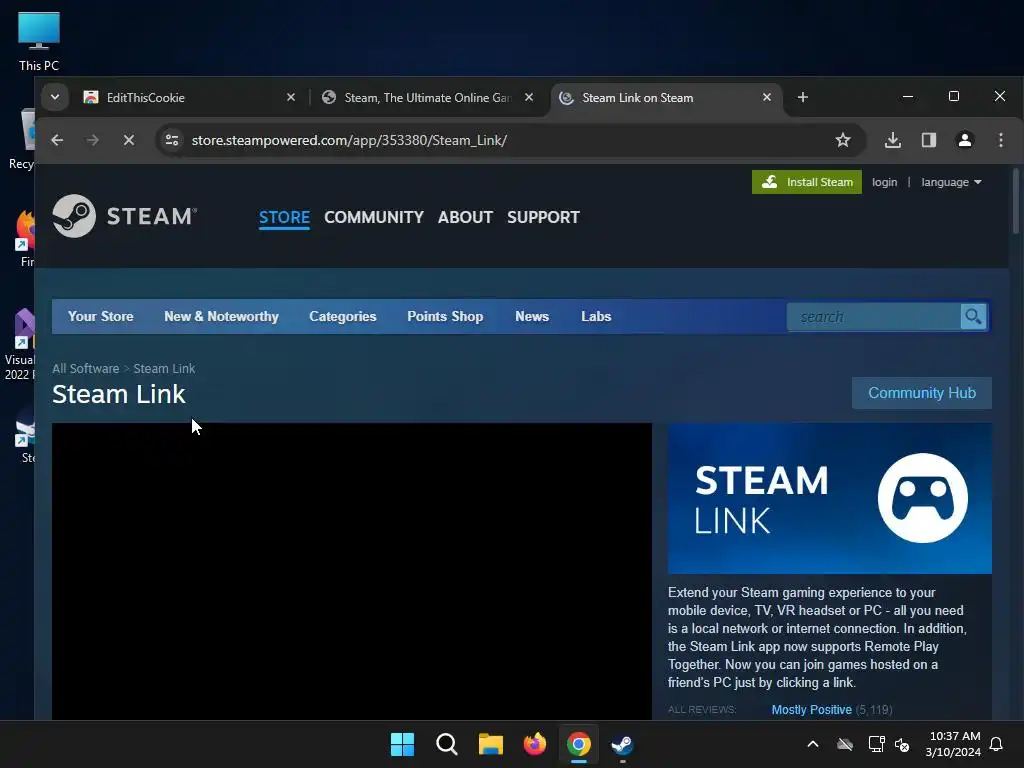This screenshot has height=768, width=1024.
Task: Open notifications bell in taskbar
Action: (x=996, y=744)
